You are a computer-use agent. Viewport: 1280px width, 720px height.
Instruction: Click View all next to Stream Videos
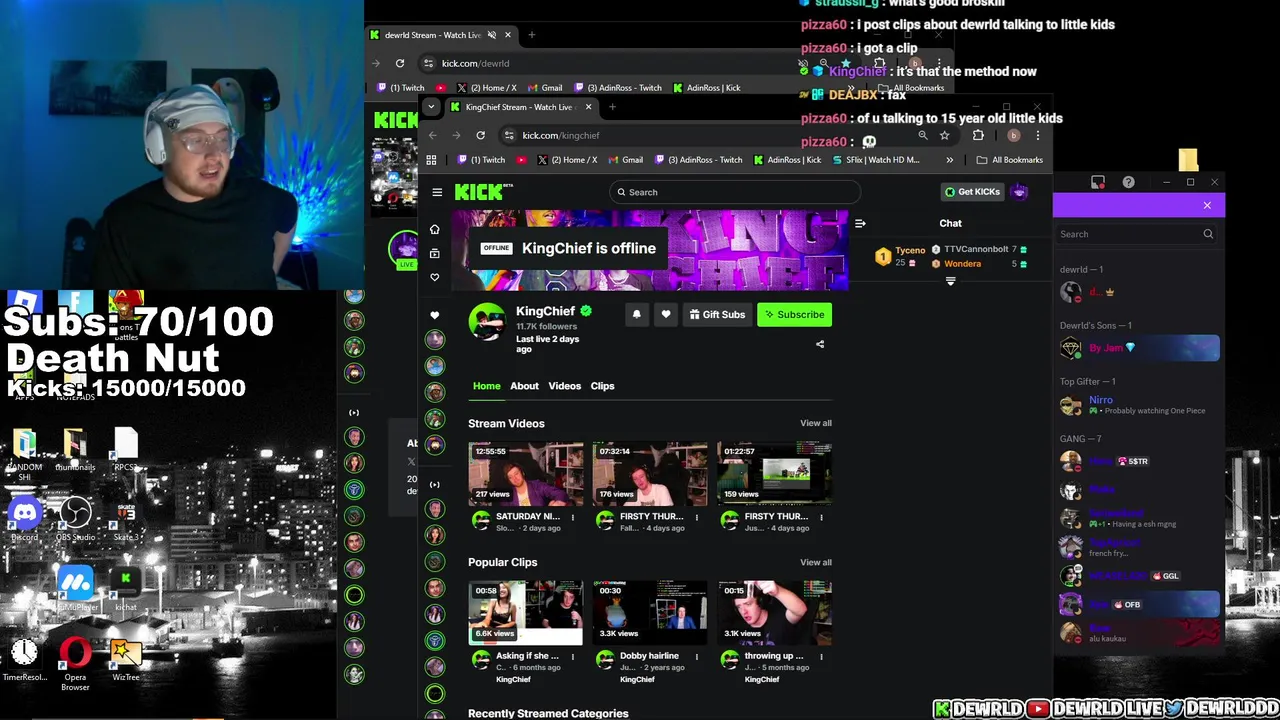click(x=815, y=423)
